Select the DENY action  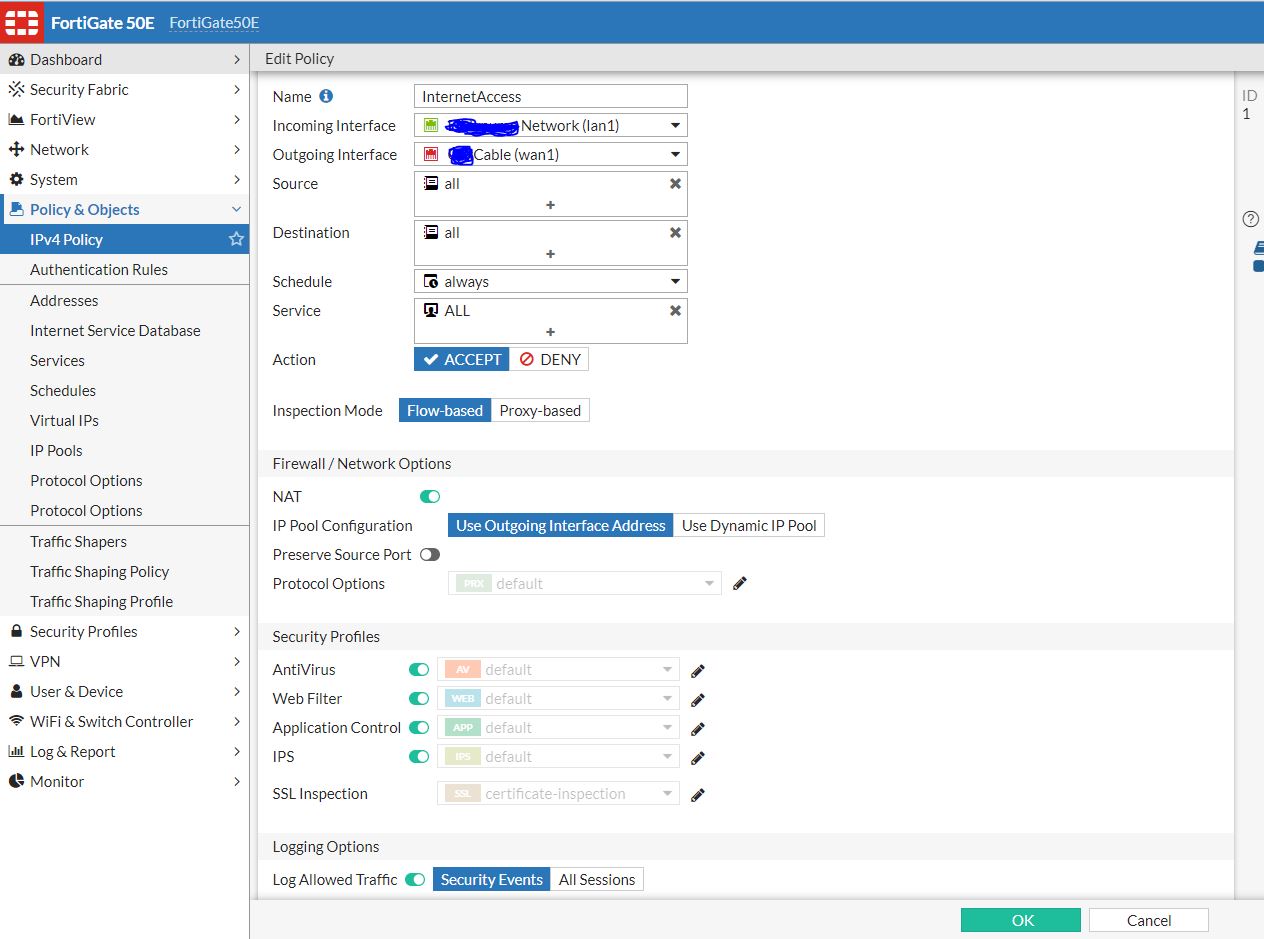549,359
